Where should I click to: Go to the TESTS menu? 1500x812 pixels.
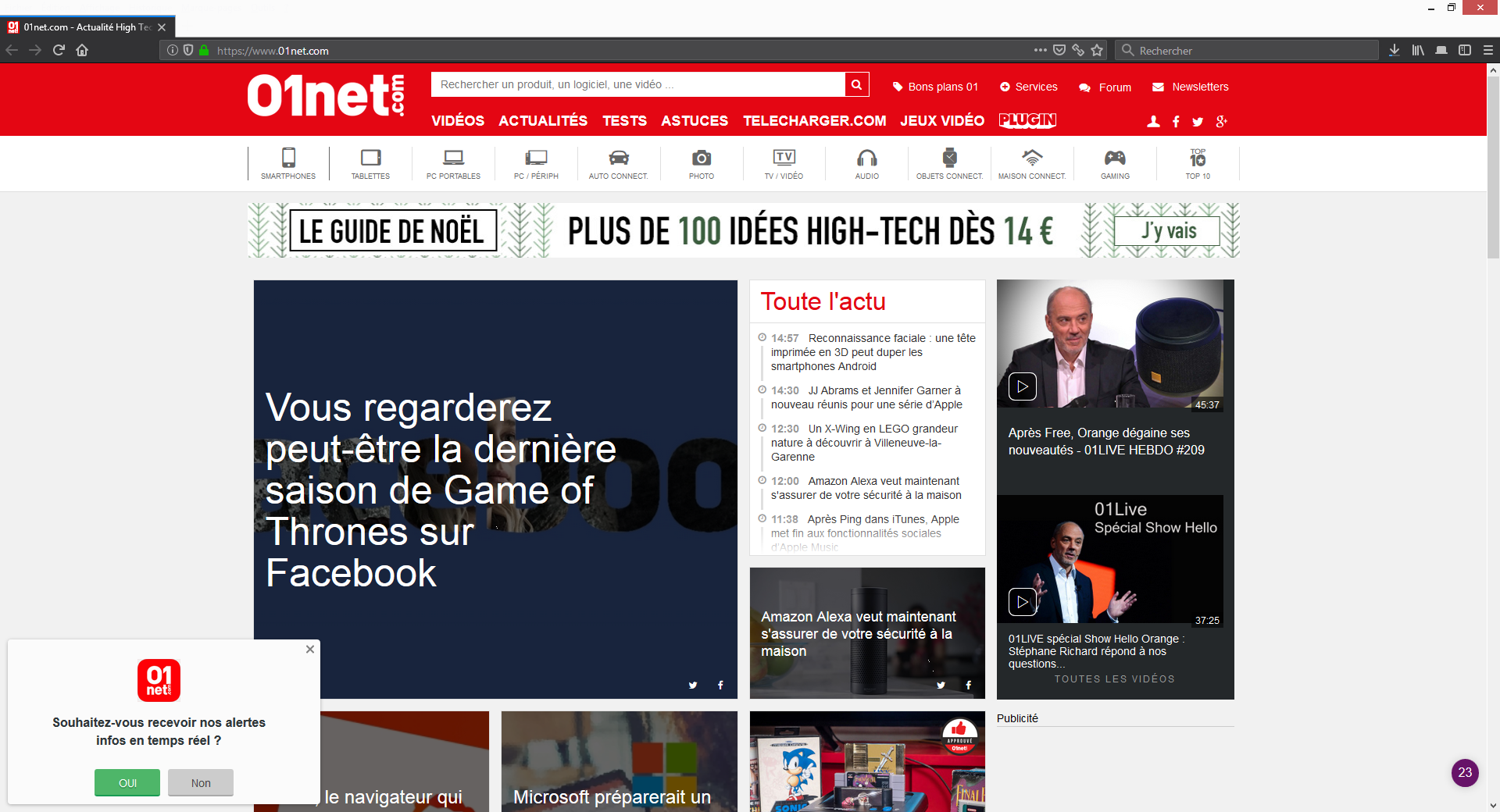(x=624, y=121)
